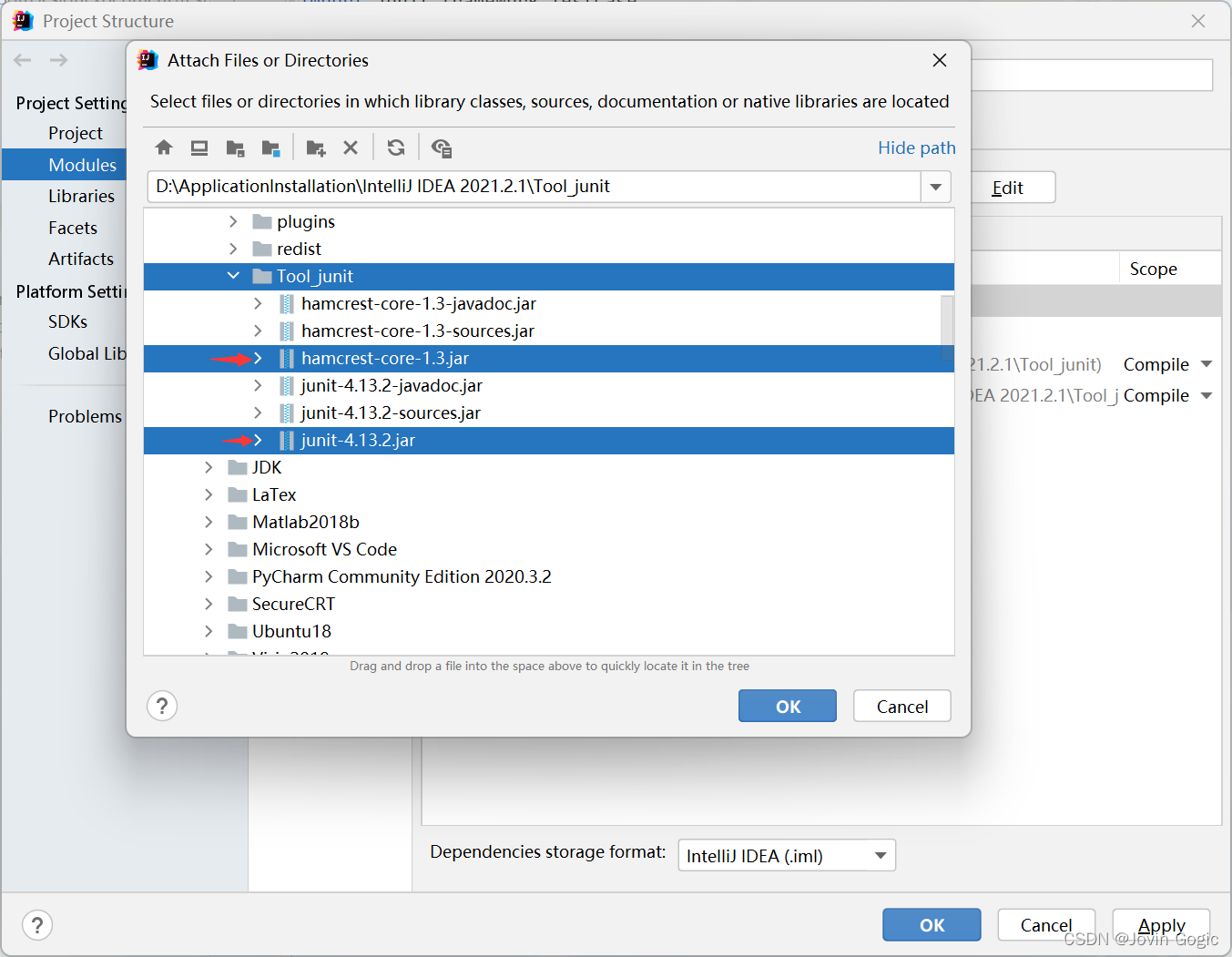
Task: Open SDKs platform settings
Action: [67, 321]
